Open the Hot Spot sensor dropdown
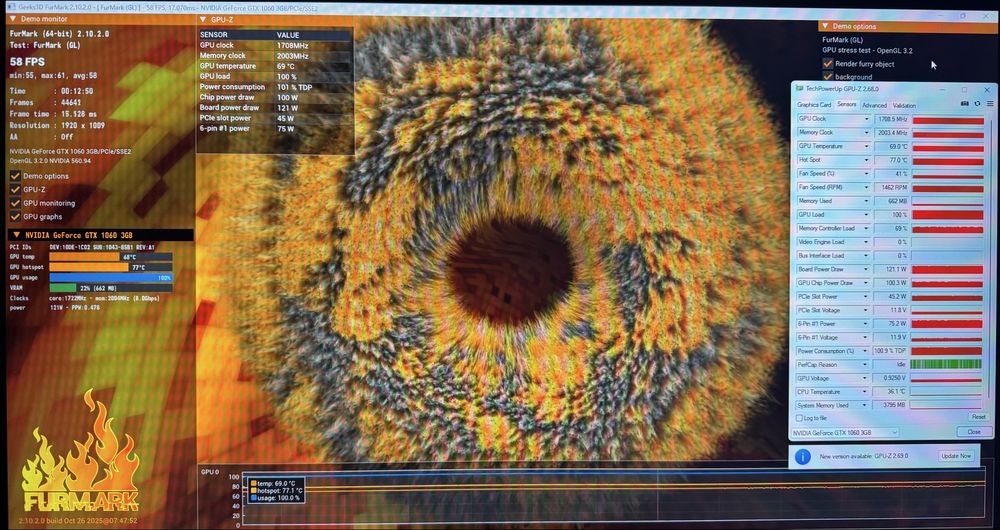The width and height of the screenshot is (1000, 530). 866,160
